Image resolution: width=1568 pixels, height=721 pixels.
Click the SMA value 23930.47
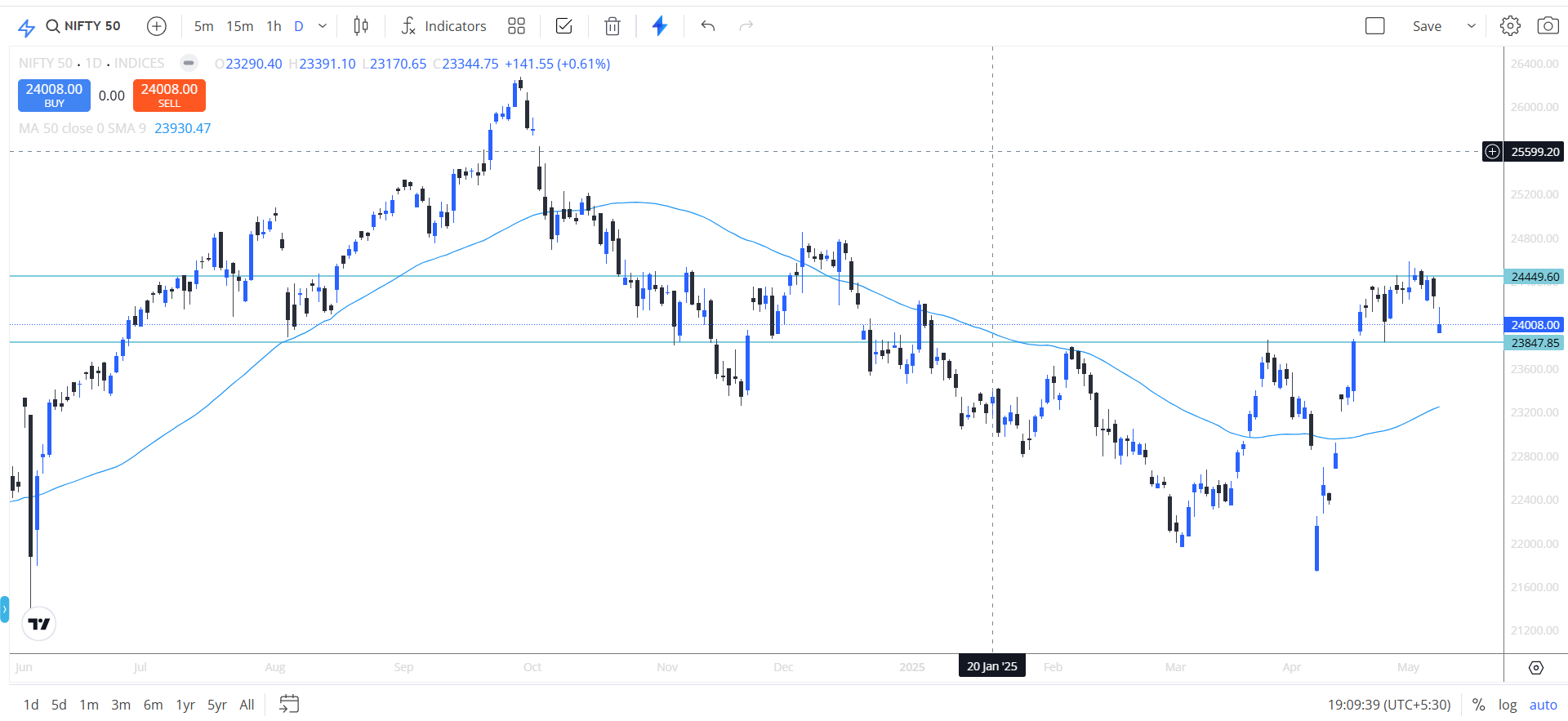182,128
